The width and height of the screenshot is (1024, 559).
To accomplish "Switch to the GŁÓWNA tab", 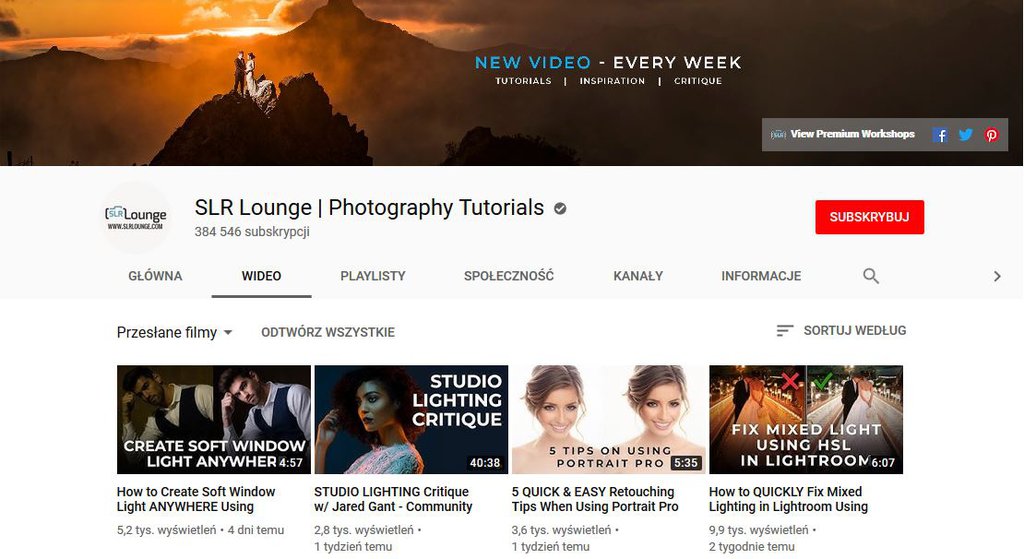I will point(155,276).
